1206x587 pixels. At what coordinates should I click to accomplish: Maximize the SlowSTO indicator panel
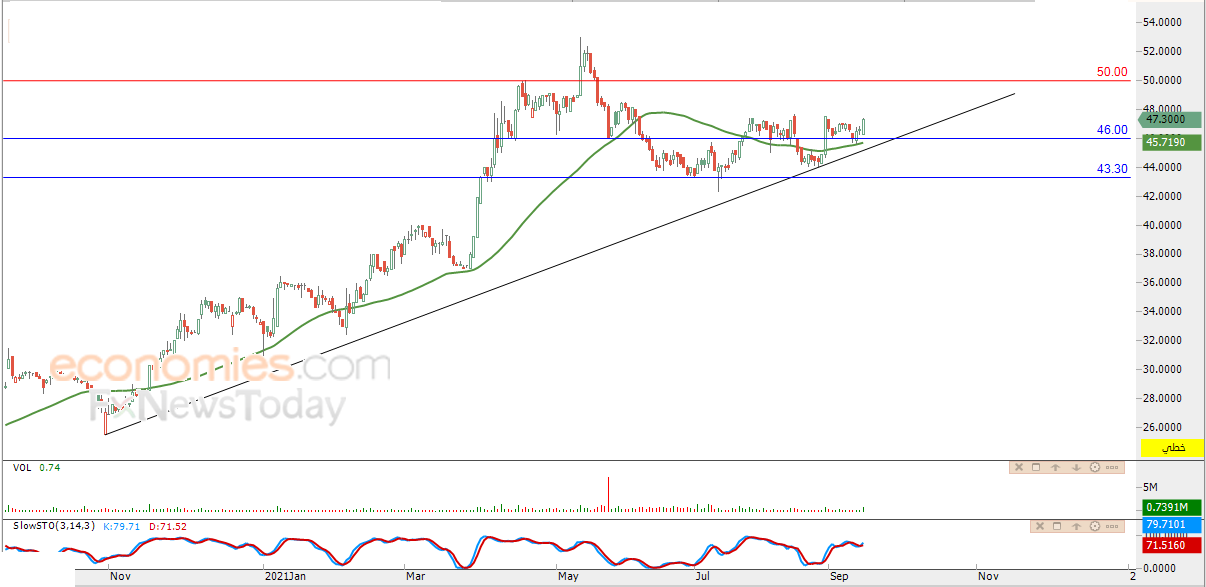pos(1057,526)
